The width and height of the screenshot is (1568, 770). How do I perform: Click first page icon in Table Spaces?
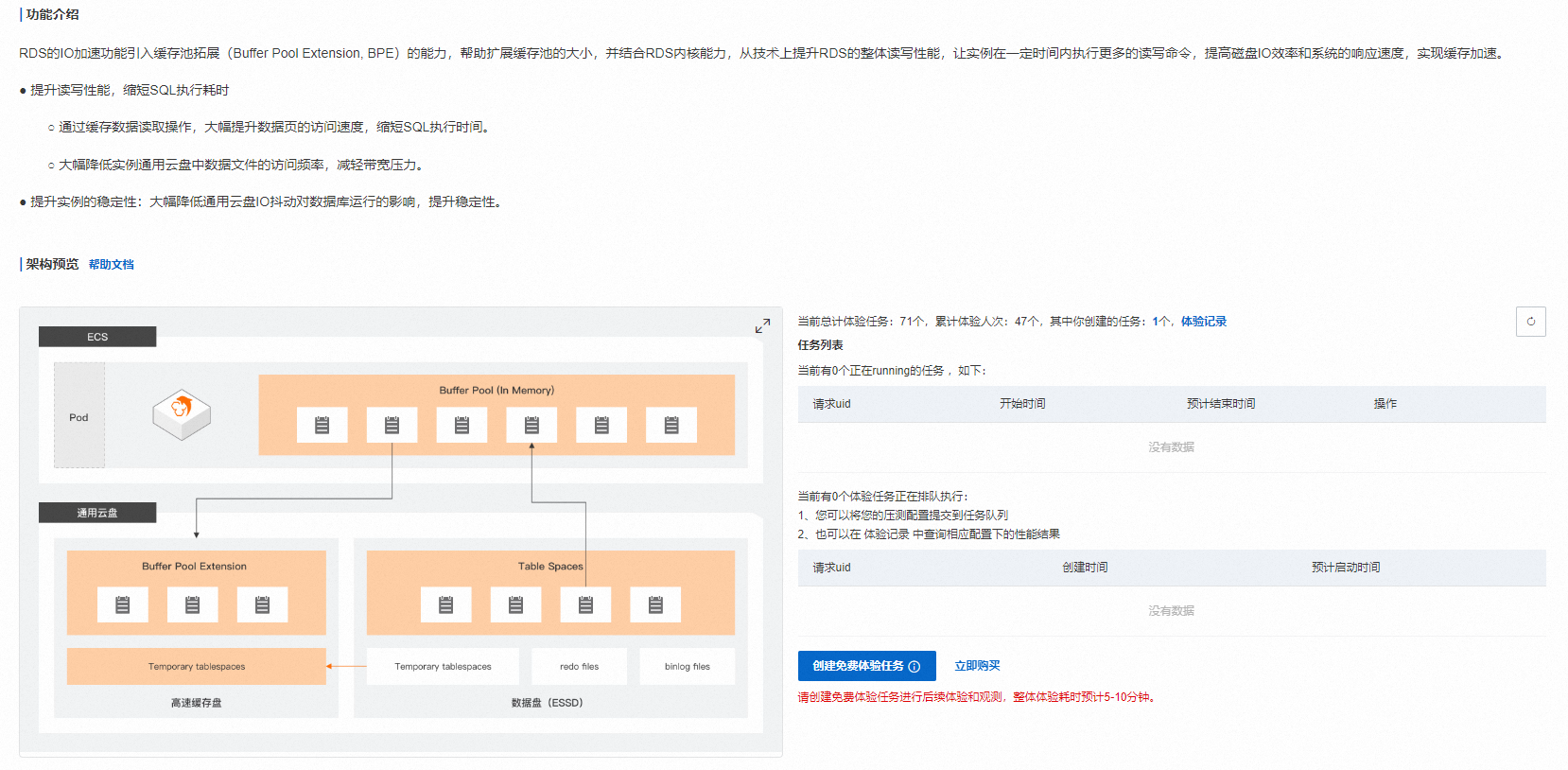(446, 605)
